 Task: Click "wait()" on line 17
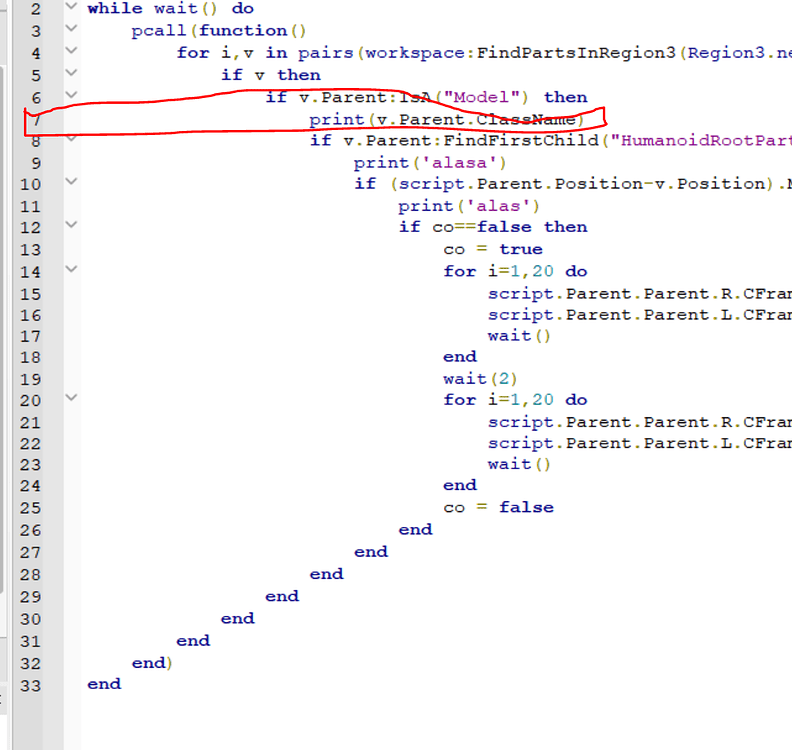click(519, 336)
